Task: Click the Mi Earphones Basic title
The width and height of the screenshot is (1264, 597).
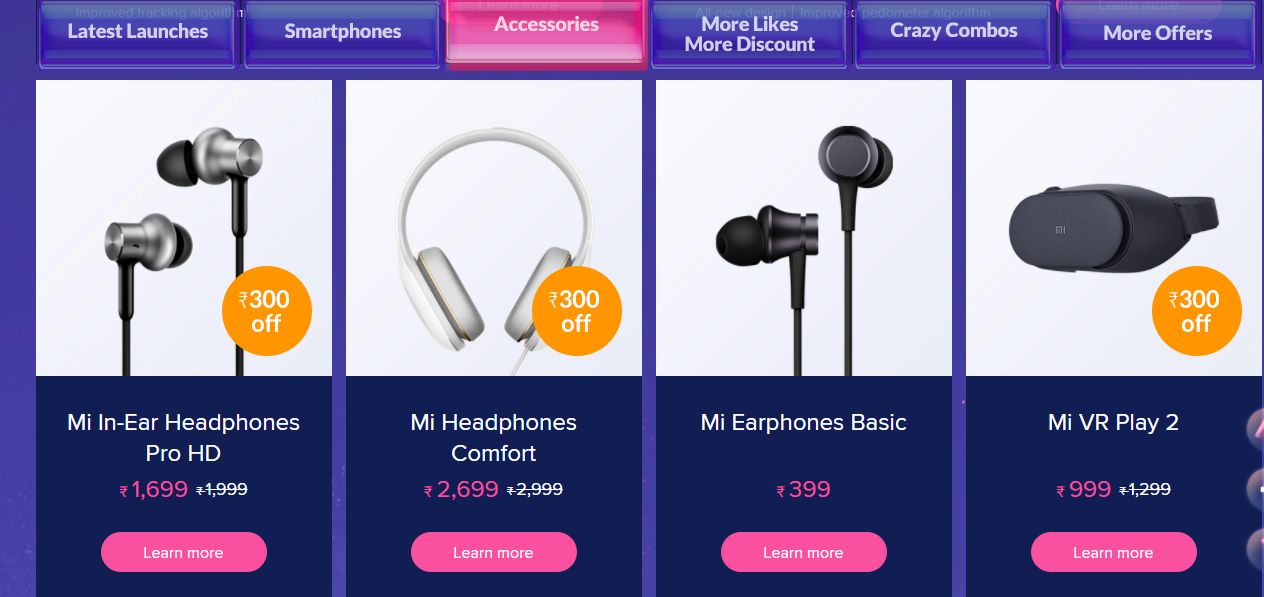Action: 804,422
